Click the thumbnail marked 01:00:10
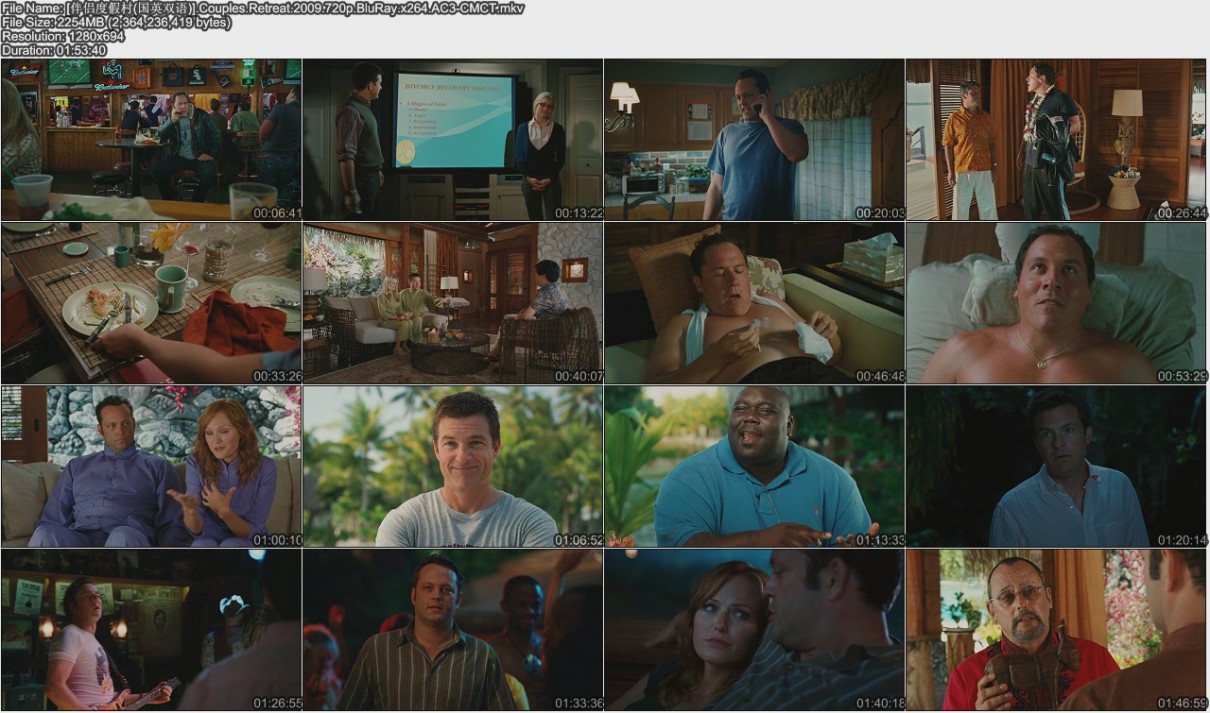Viewport: 1210px width, 713px height. pyautogui.click(x=151, y=467)
